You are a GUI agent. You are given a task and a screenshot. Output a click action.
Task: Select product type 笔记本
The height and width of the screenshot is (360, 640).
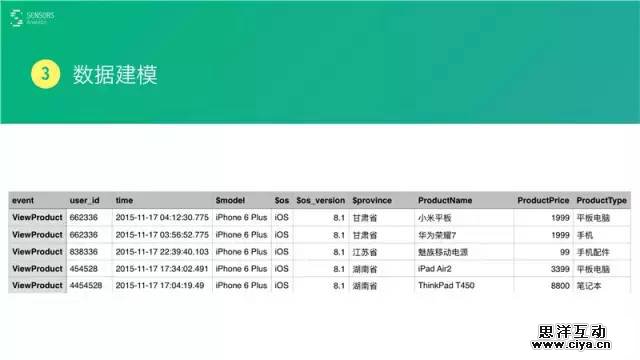pos(589,286)
